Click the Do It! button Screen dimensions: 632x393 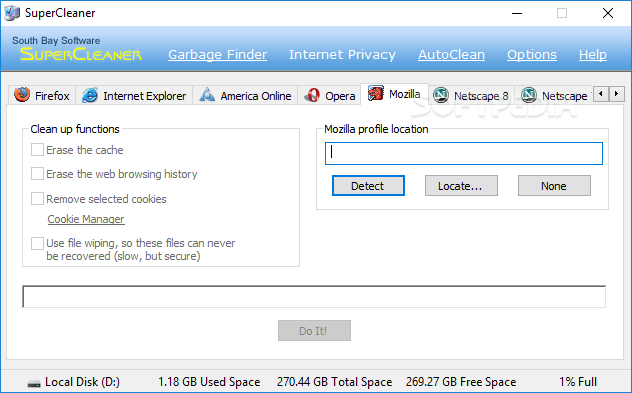pyautogui.click(x=314, y=331)
